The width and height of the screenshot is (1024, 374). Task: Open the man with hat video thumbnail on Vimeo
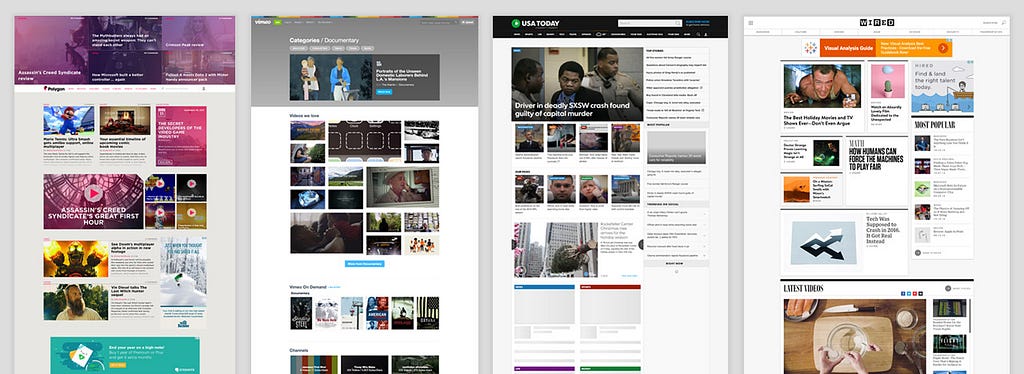[x=402, y=187]
